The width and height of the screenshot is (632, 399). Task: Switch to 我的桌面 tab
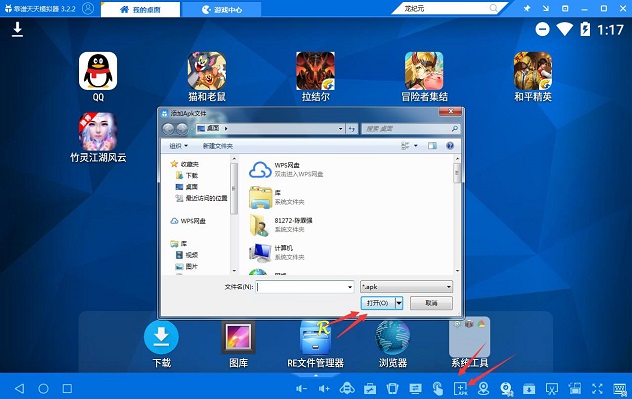pos(140,10)
